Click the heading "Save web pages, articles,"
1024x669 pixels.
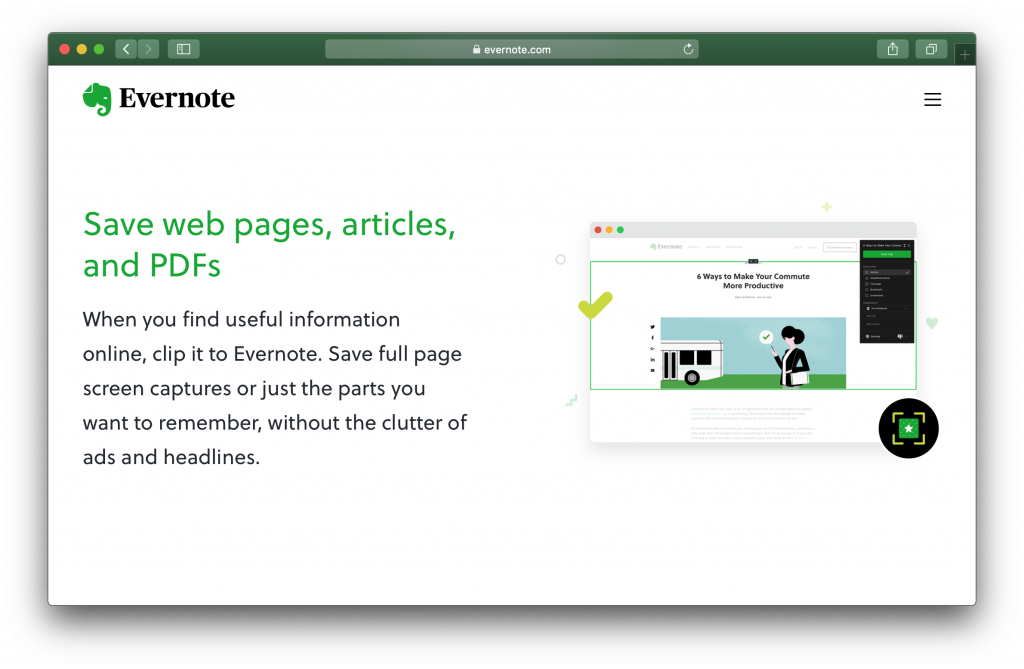coord(269,224)
